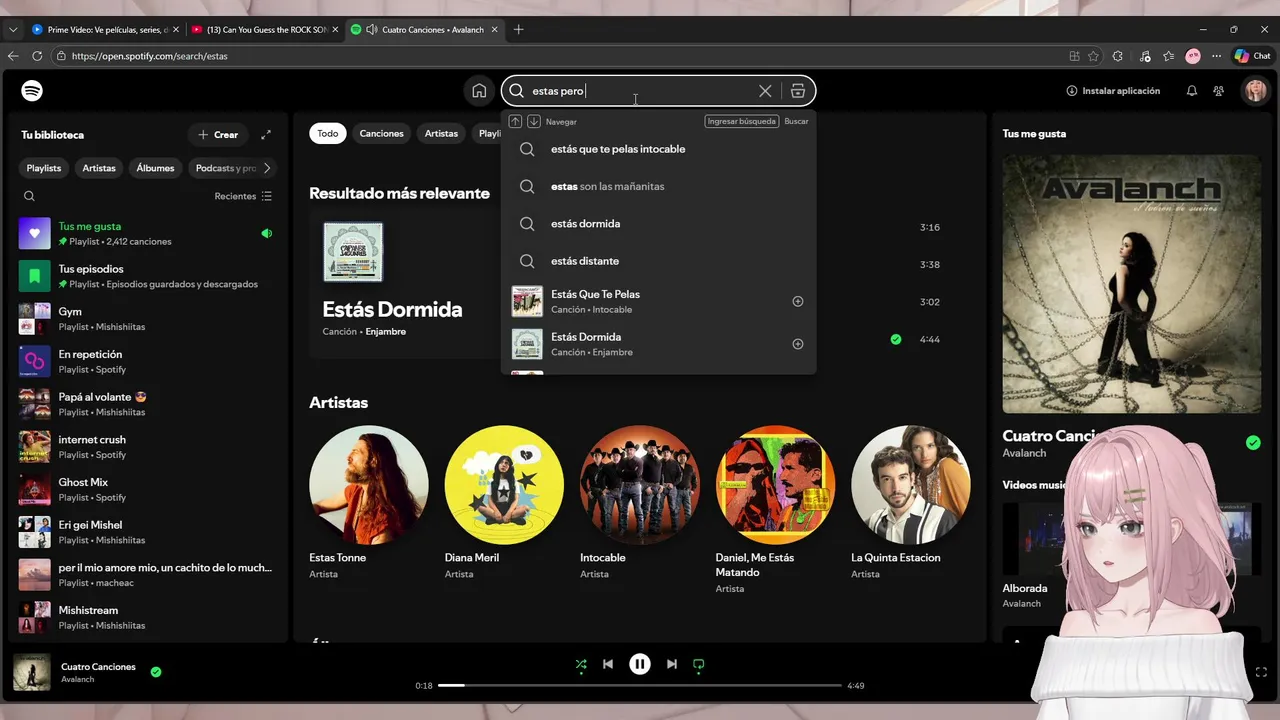
Task: Open the browser tab list chevron
Action: click(13, 29)
